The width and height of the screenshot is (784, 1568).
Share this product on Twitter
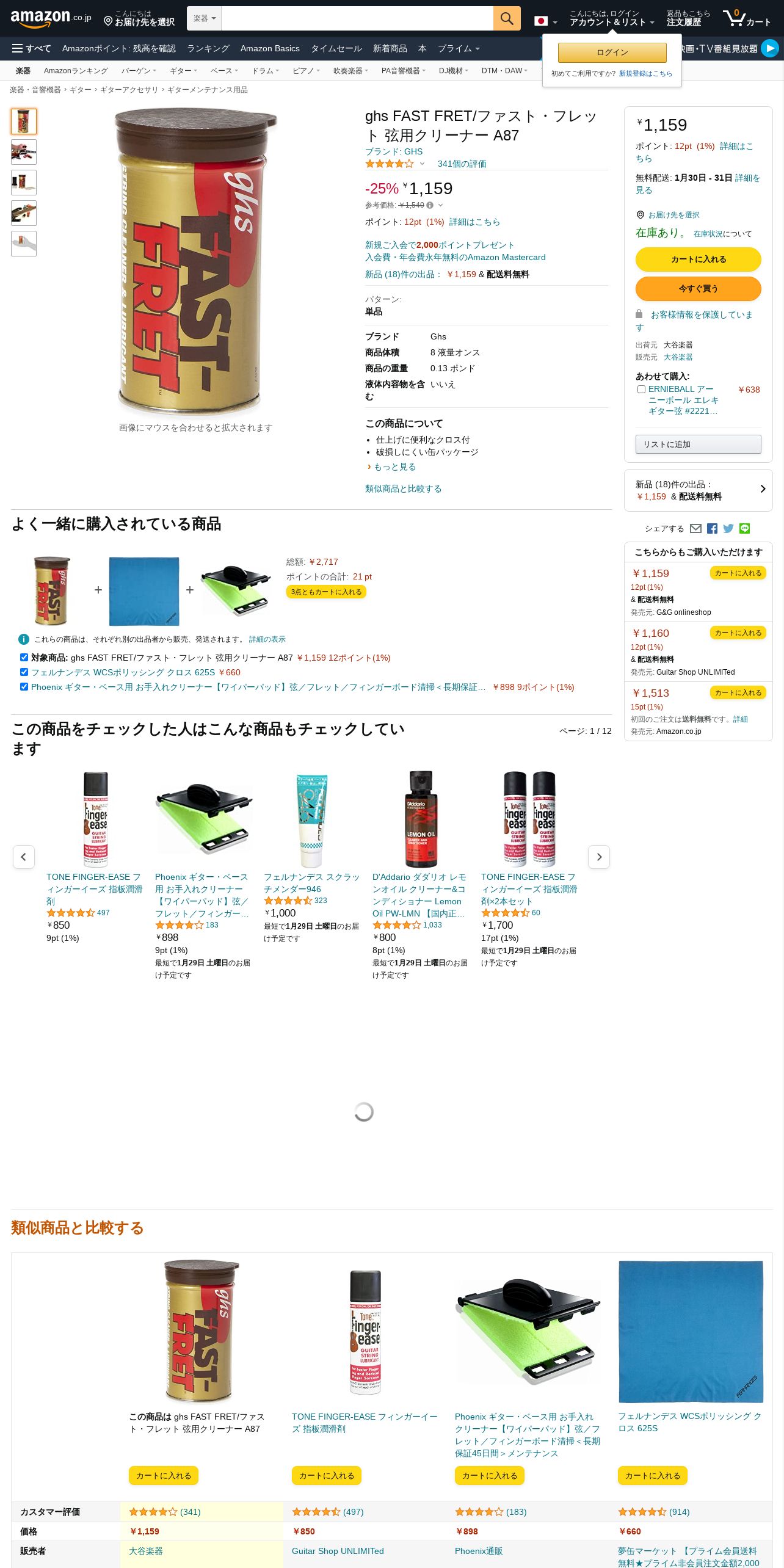pos(728,529)
